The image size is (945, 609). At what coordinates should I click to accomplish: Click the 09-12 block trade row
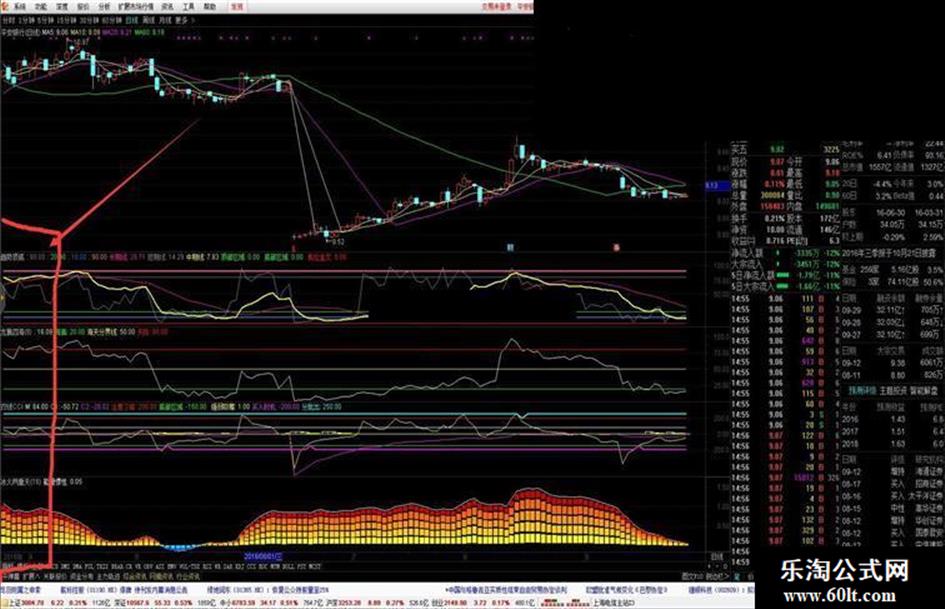[893, 363]
